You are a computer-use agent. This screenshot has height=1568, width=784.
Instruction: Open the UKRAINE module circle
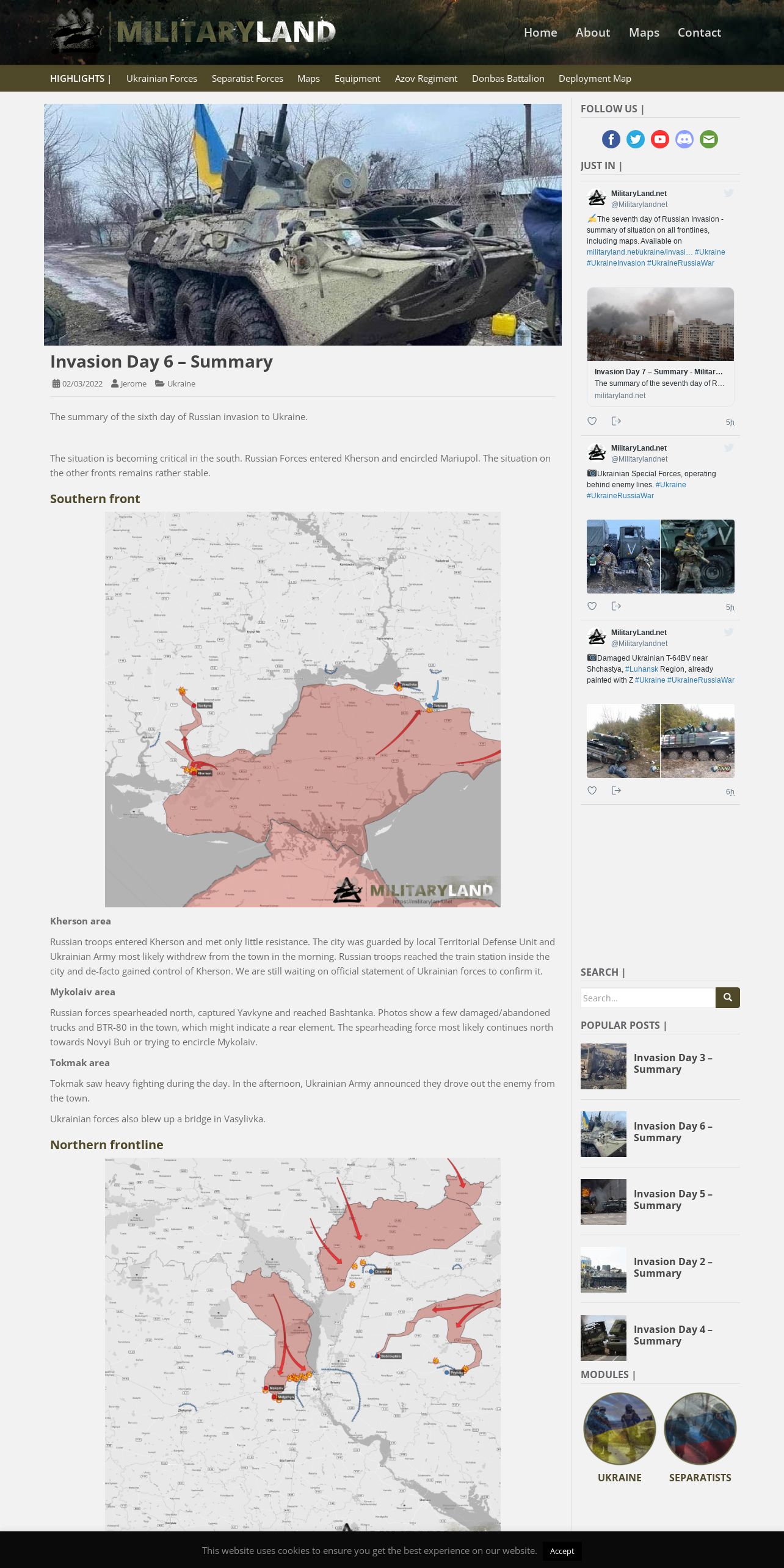pos(620,1429)
